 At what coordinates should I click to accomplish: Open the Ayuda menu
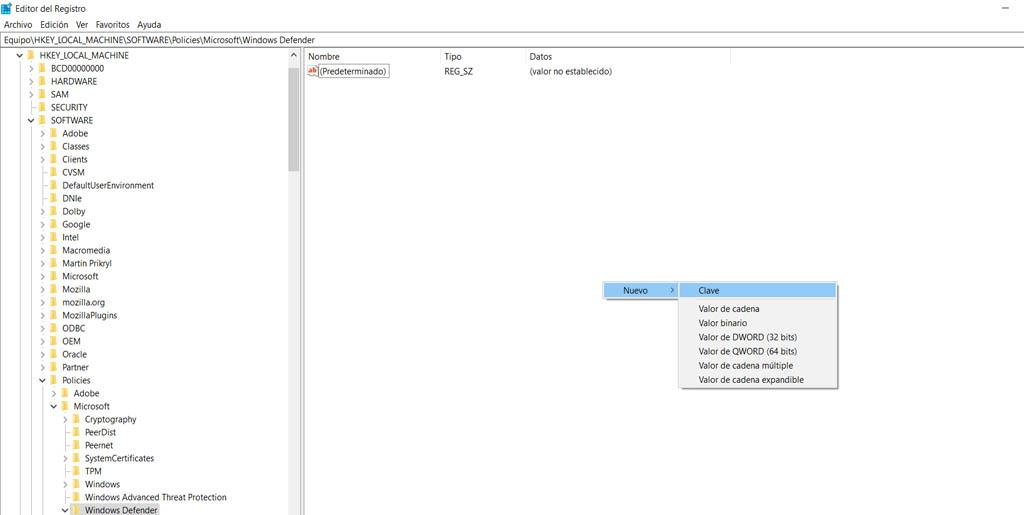(x=149, y=24)
